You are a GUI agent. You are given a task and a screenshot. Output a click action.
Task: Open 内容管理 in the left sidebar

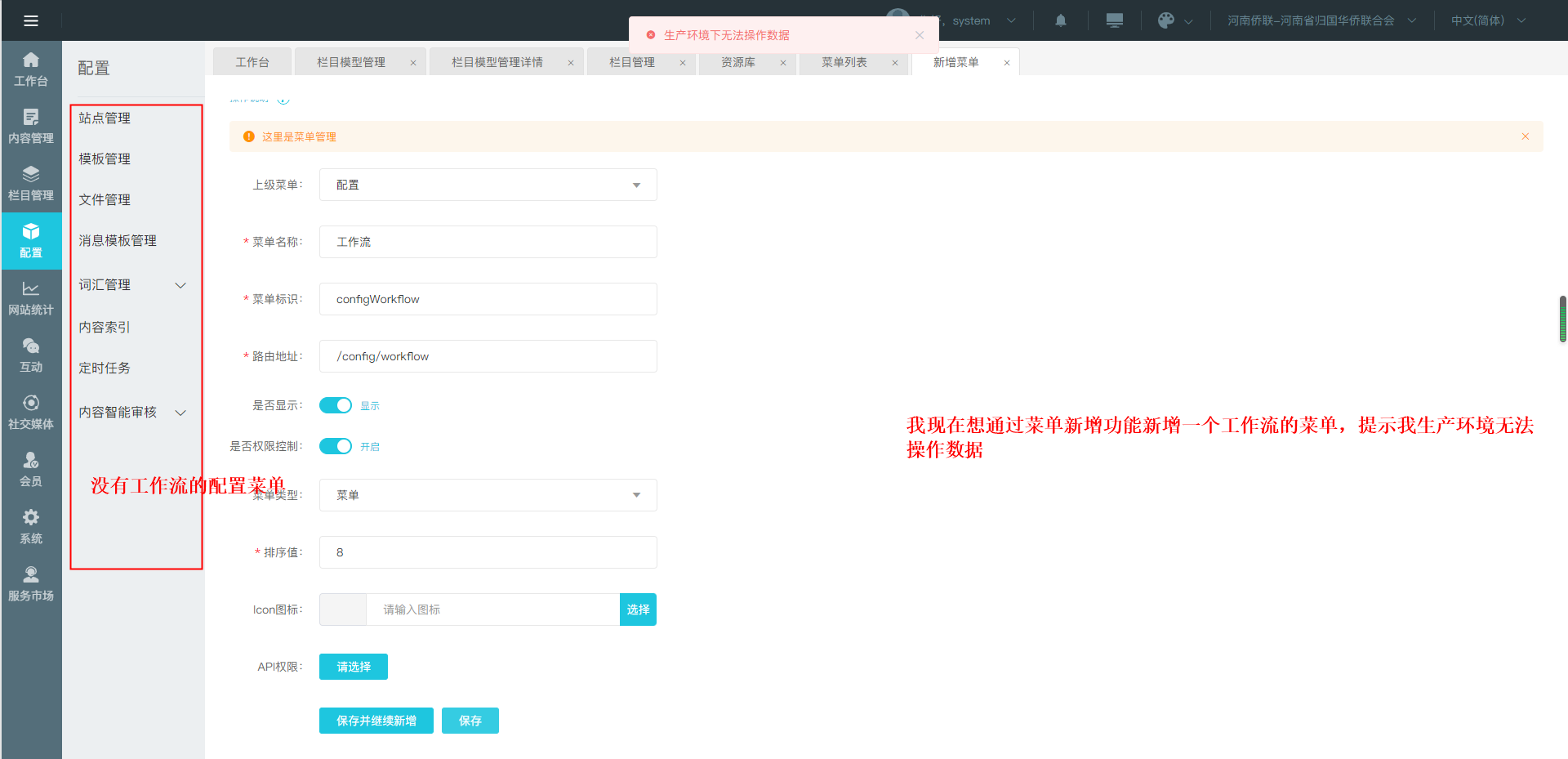[x=31, y=126]
